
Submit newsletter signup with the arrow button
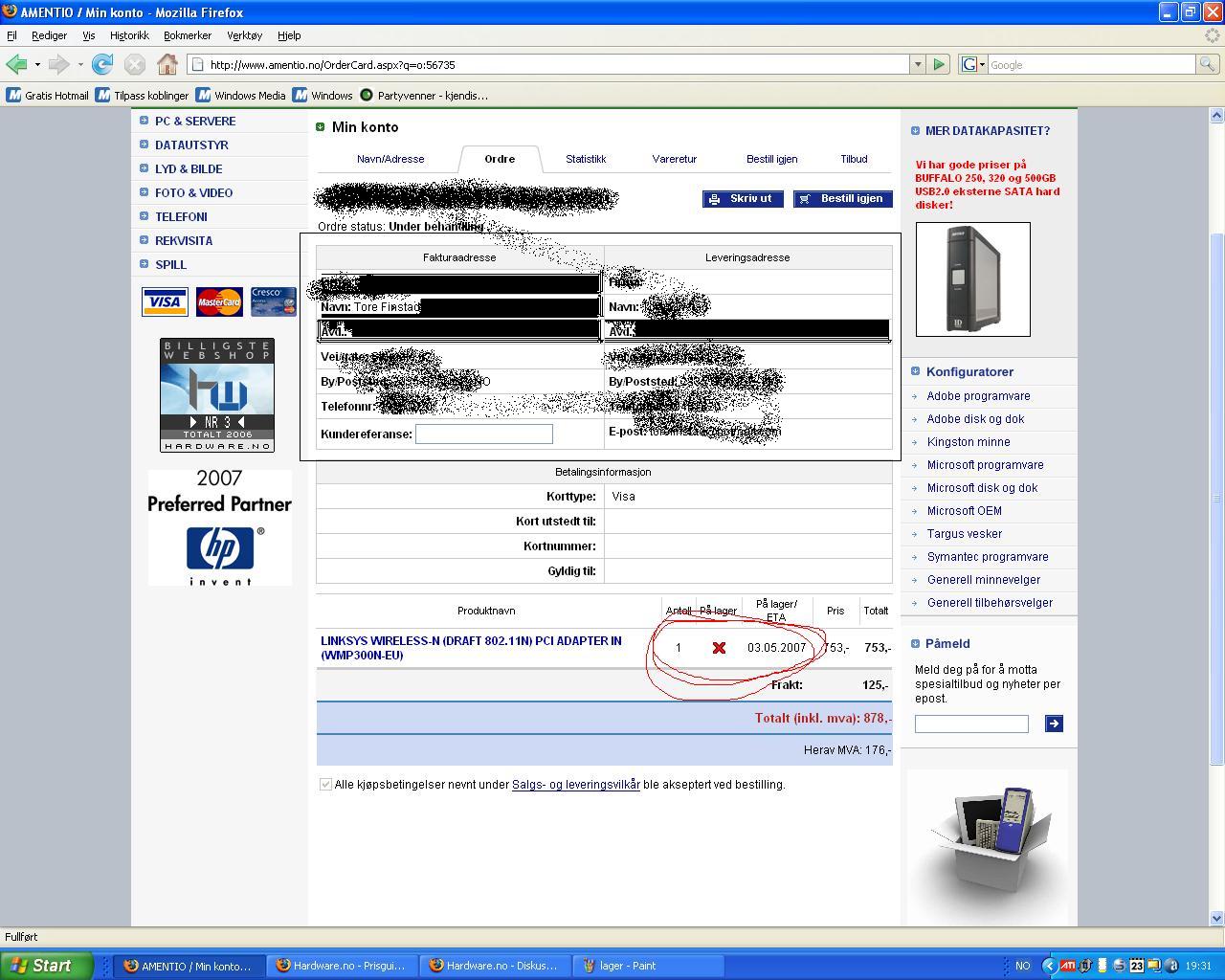click(x=1054, y=724)
